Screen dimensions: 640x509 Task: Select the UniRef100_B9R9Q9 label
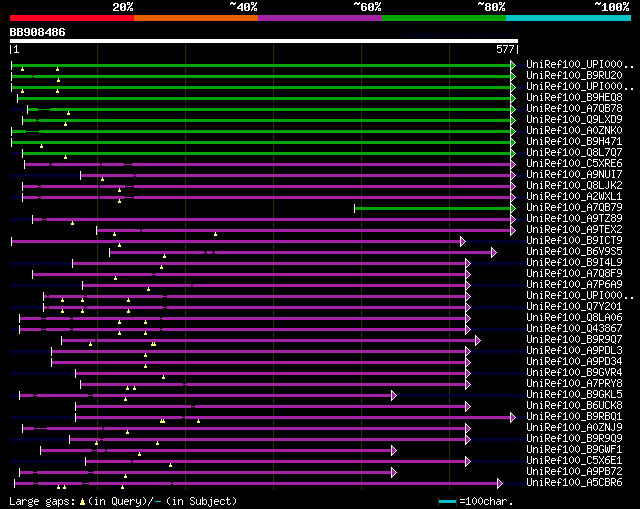[574, 439]
